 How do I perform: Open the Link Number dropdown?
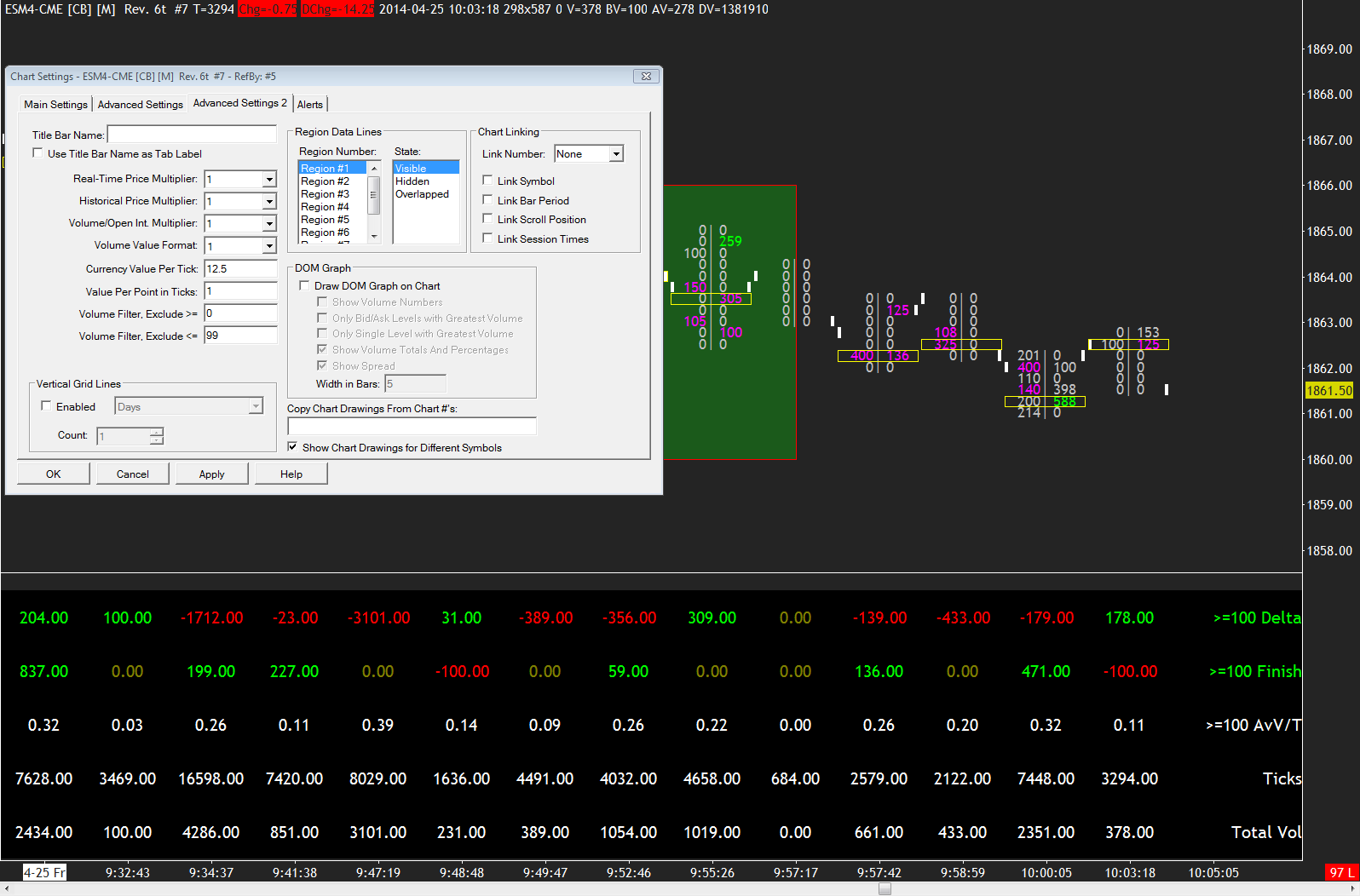coord(616,154)
